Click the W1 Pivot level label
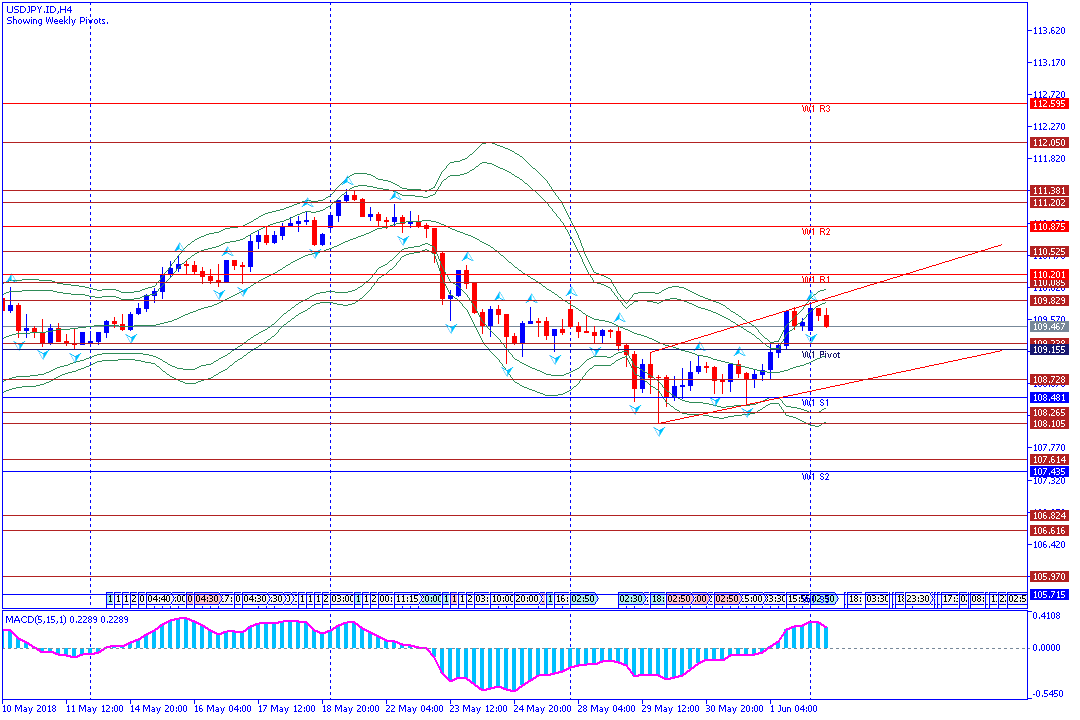 [821, 355]
